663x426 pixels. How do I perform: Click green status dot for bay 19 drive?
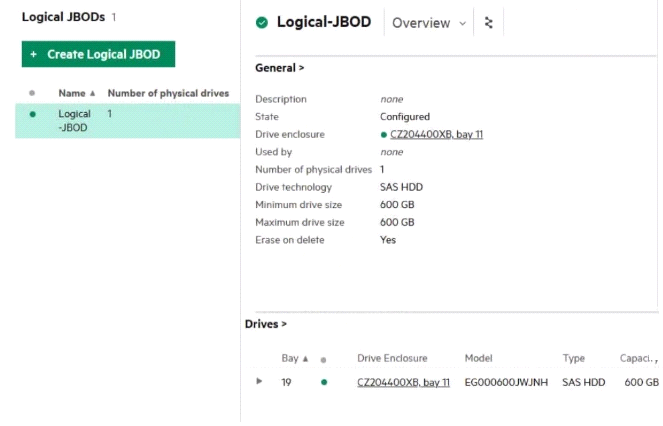point(323,382)
